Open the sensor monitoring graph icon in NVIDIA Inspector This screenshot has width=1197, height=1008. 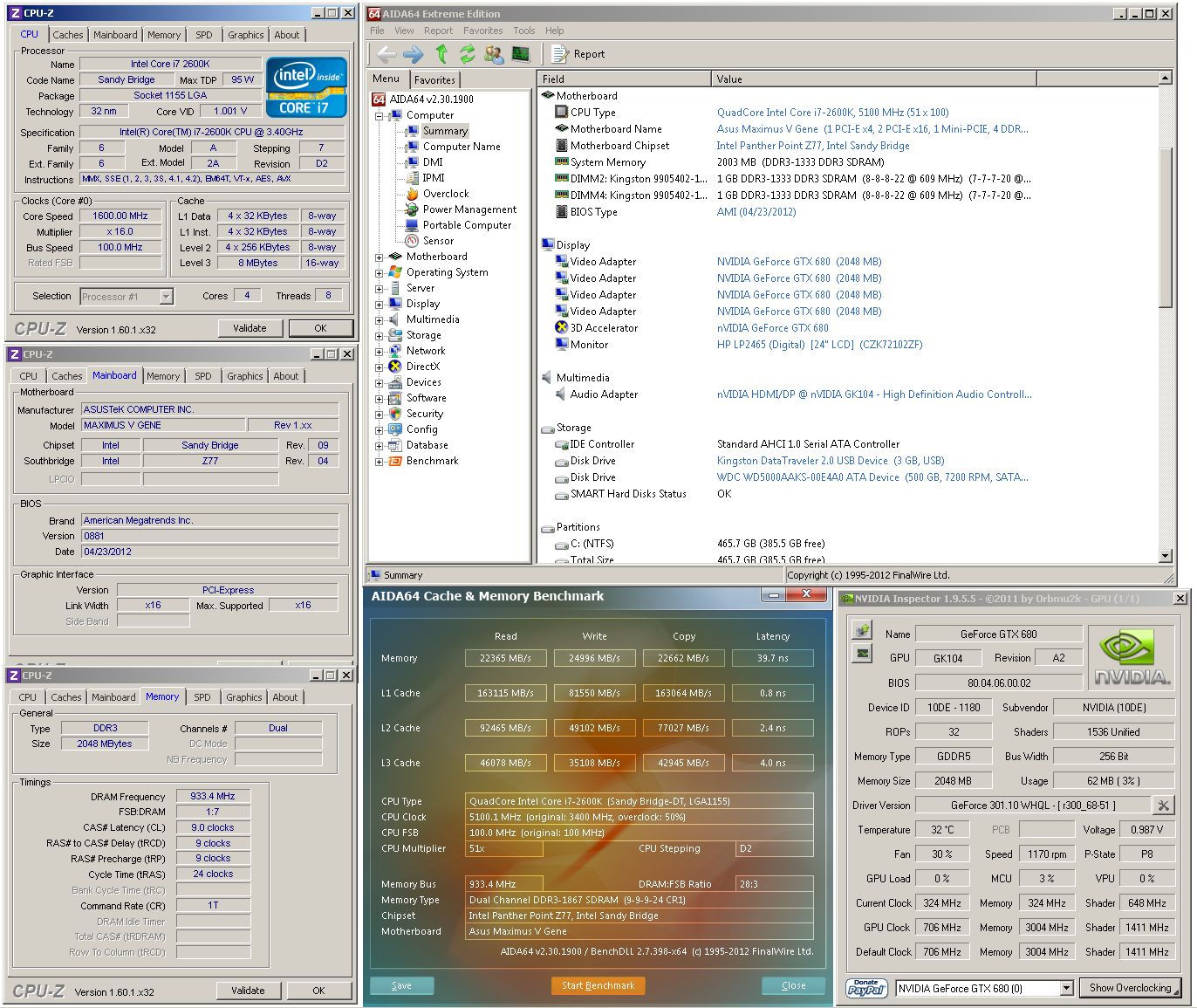(862, 653)
